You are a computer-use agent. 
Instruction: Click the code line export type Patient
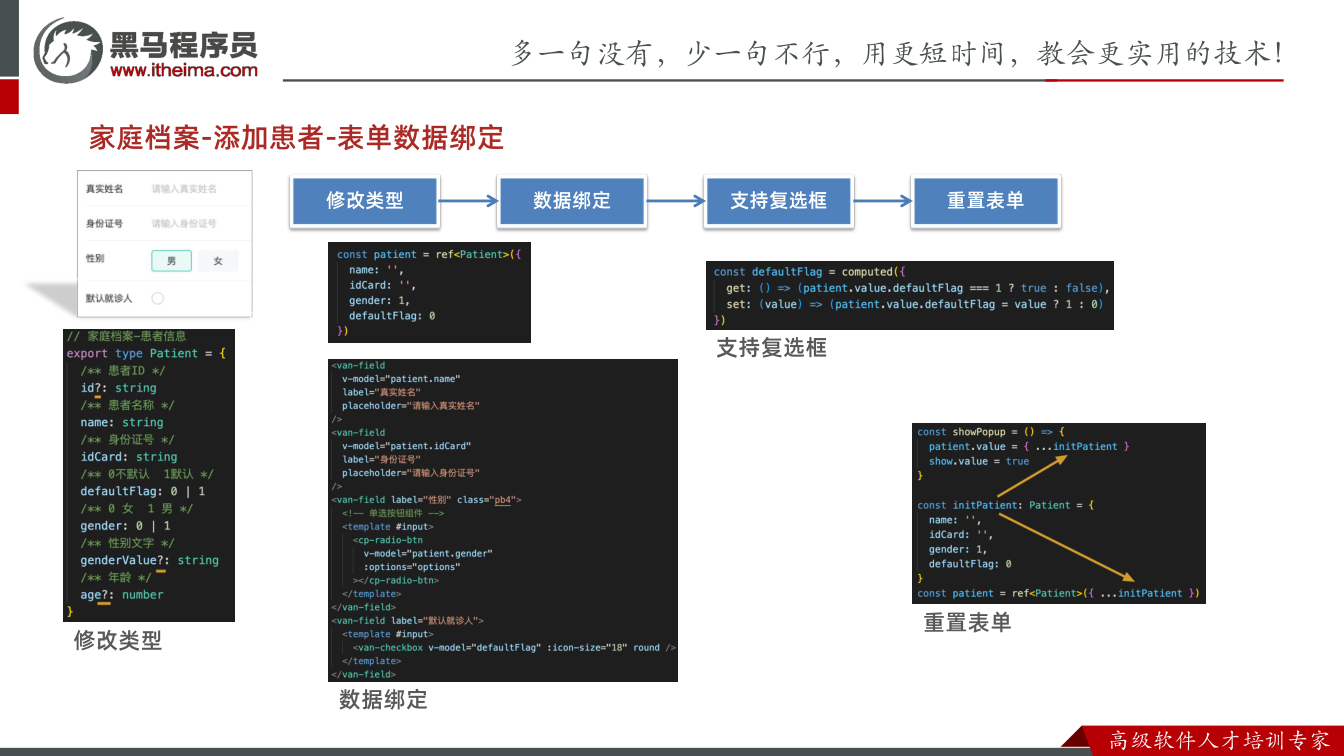147,353
